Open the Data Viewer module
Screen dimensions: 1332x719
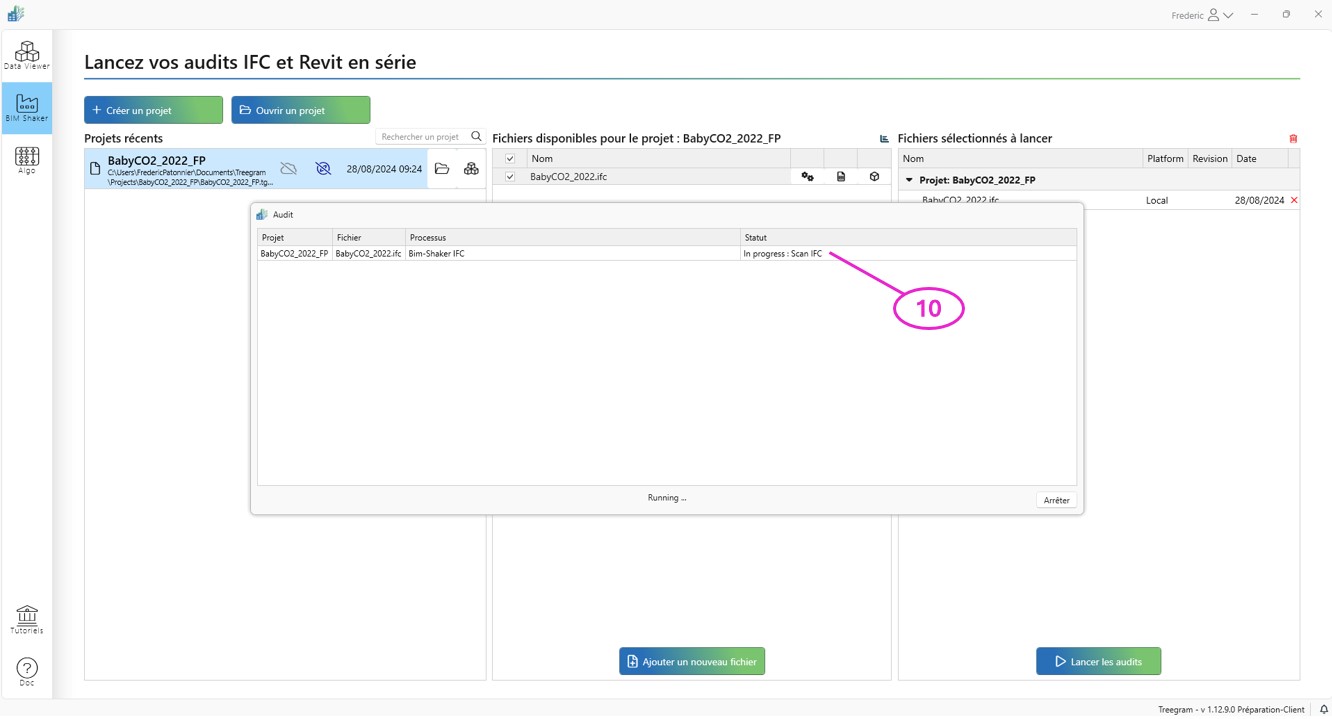[27, 55]
